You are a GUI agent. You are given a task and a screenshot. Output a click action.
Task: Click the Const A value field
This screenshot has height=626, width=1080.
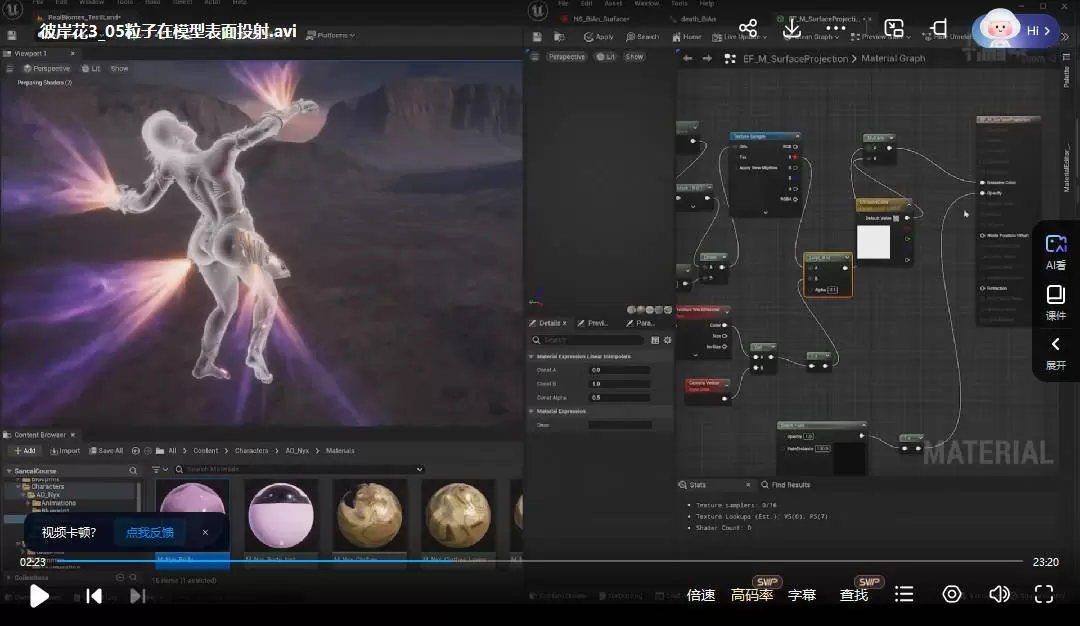[x=619, y=370]
